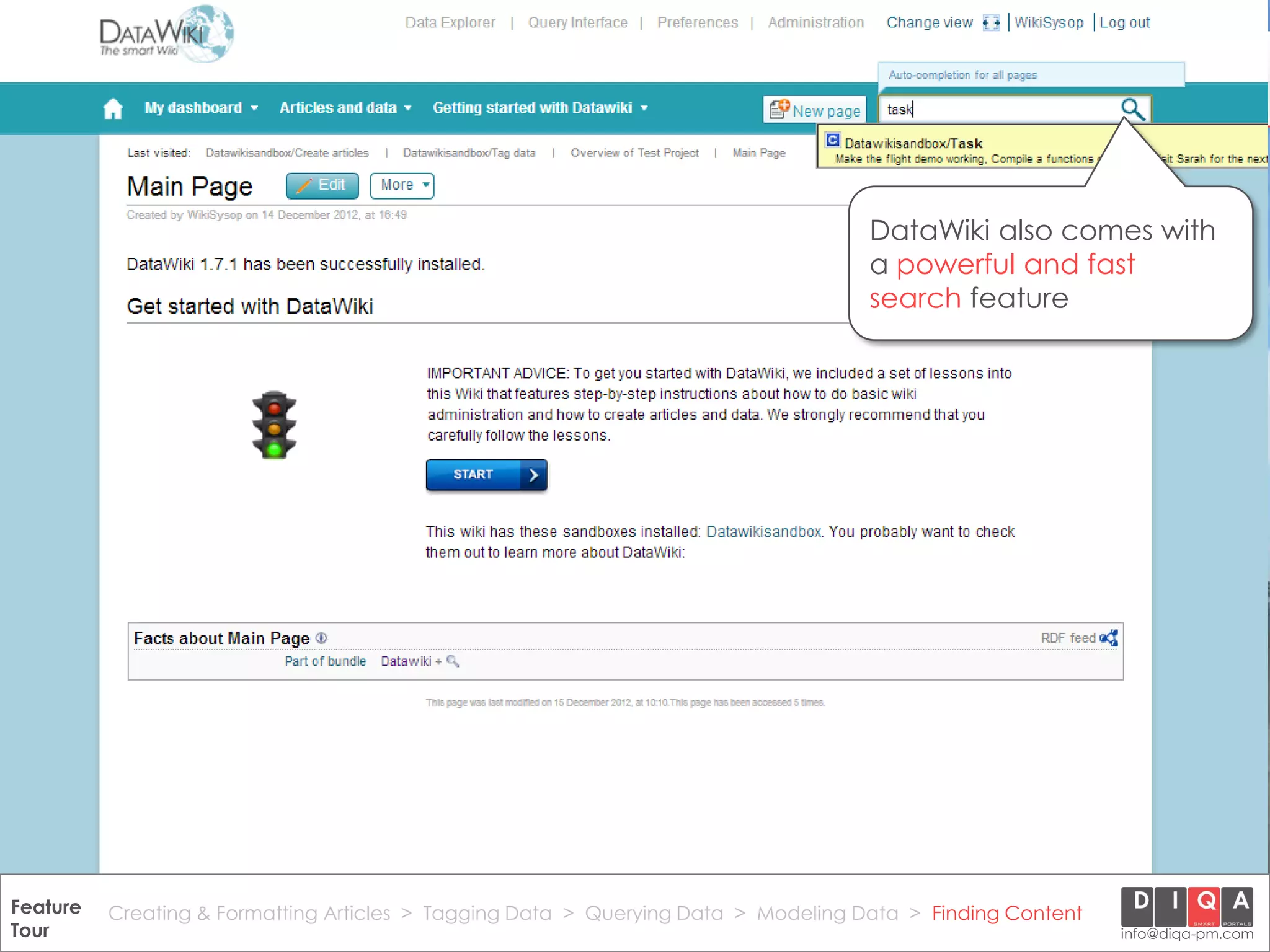
Task: Open WikiSysop user page
Action: (x=1049, y=23)
